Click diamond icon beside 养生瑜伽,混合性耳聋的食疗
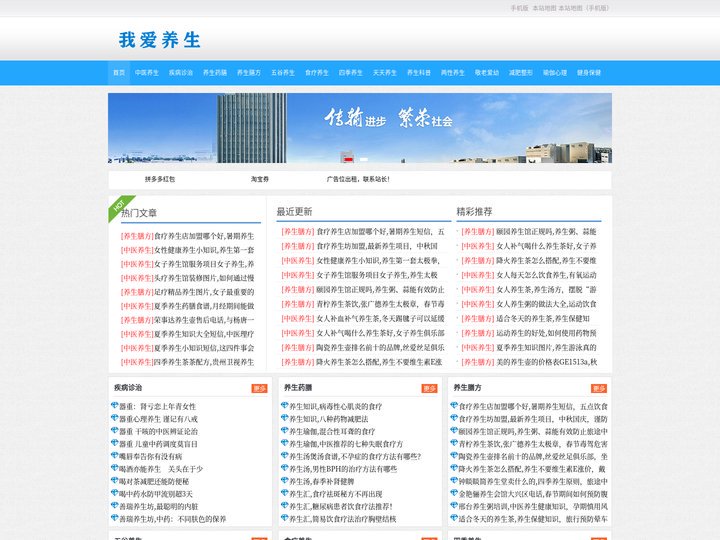The image size is (720, 540). click(x=285, y=430)
